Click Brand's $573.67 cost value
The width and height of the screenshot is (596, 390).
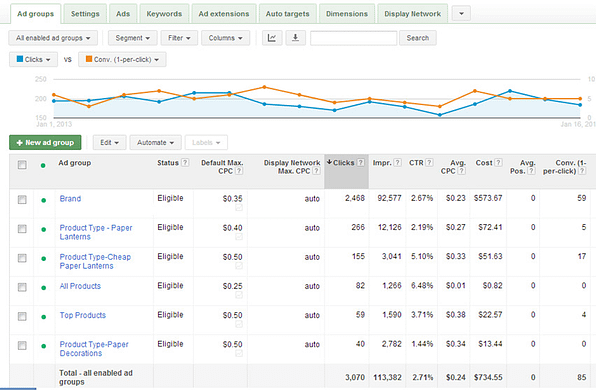[488, 198]
